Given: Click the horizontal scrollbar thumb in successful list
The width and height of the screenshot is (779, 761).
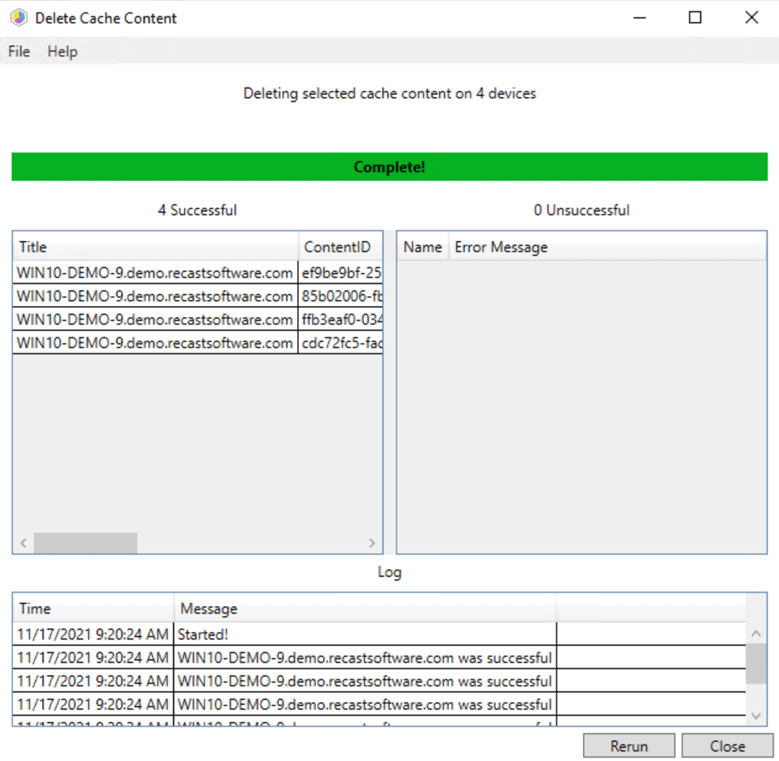Looking at the screenshot, I should (x=85, y=543).
